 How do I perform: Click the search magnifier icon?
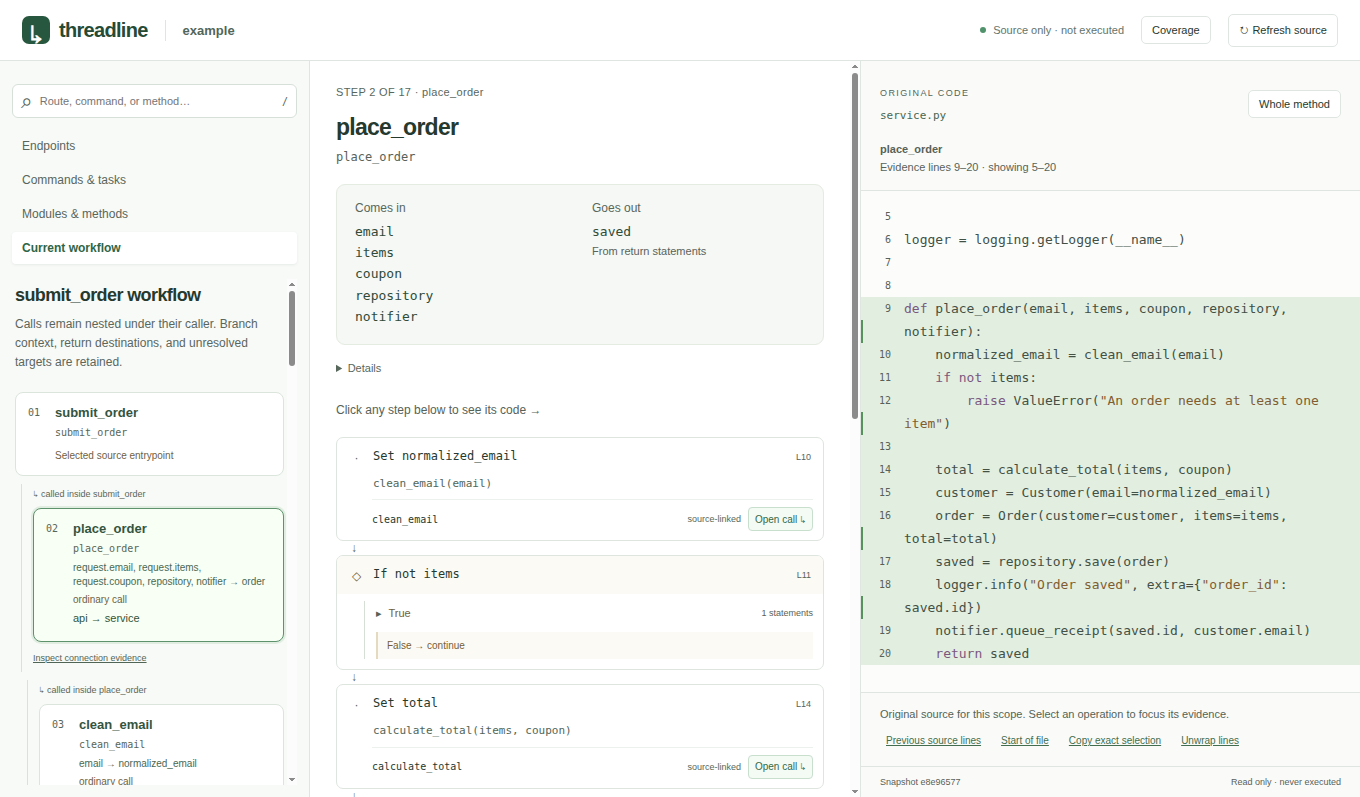coord(26,102)
